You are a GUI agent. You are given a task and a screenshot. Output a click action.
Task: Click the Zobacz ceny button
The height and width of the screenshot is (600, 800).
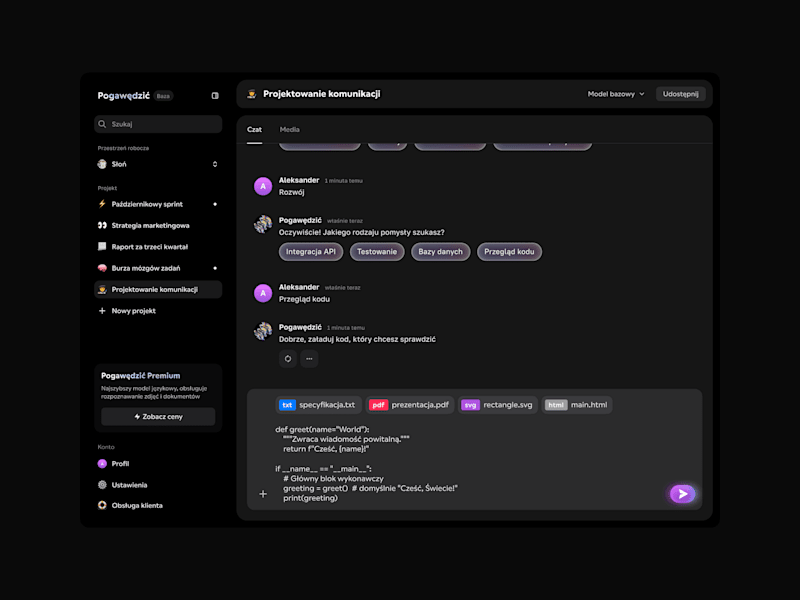click(158, 417)
